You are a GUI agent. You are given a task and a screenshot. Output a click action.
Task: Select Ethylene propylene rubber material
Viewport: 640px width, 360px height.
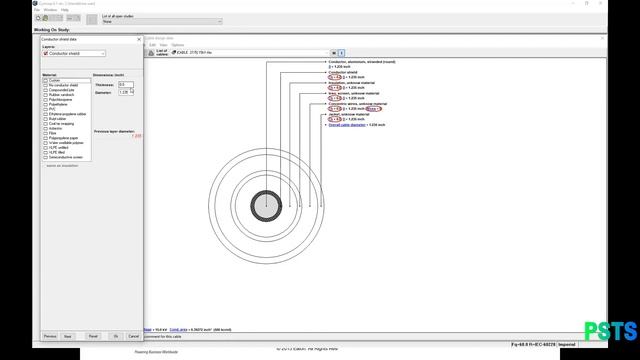pyautogui.click(x=67, y=114)
